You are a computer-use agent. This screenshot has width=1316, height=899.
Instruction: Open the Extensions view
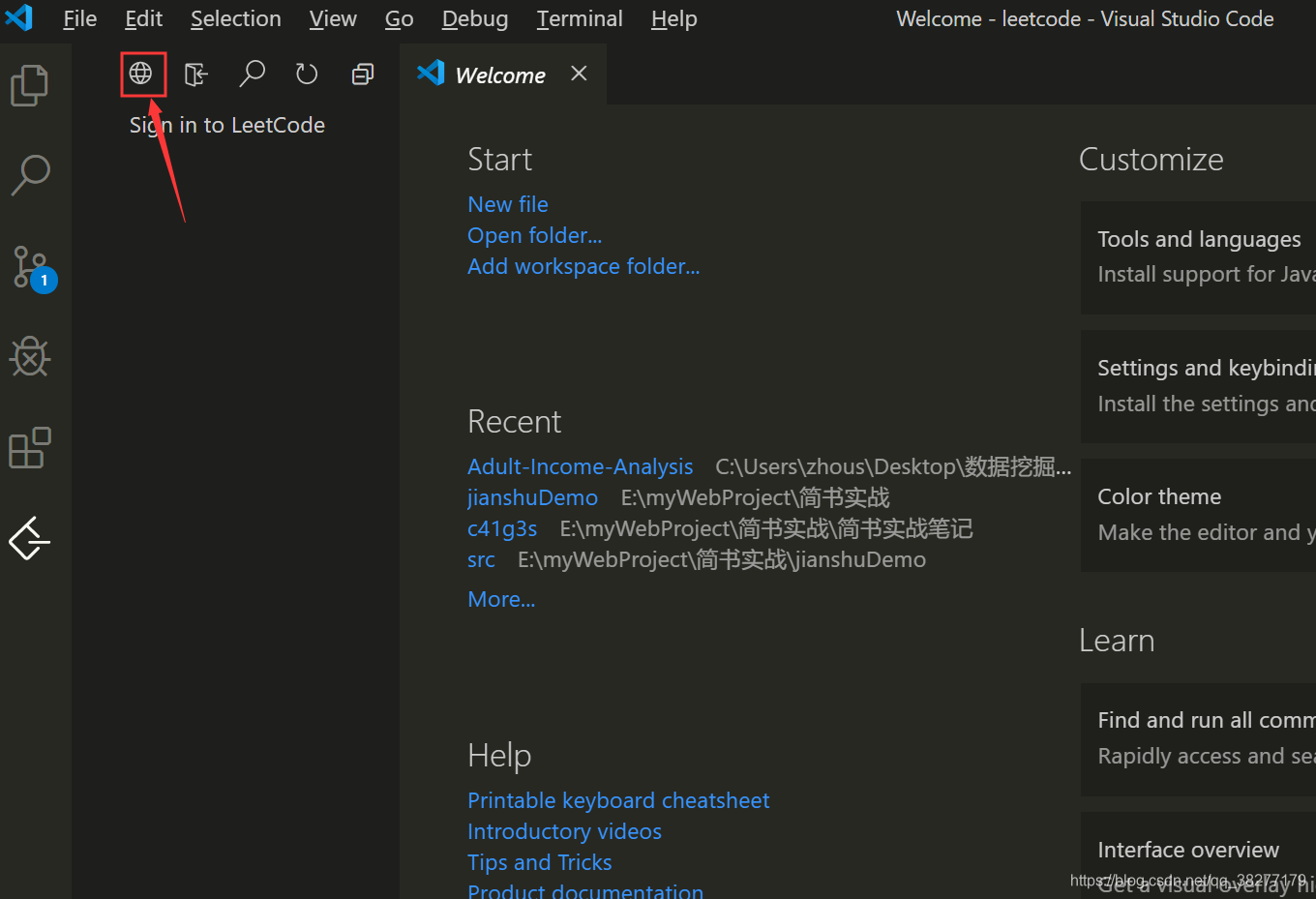point(29,447)
